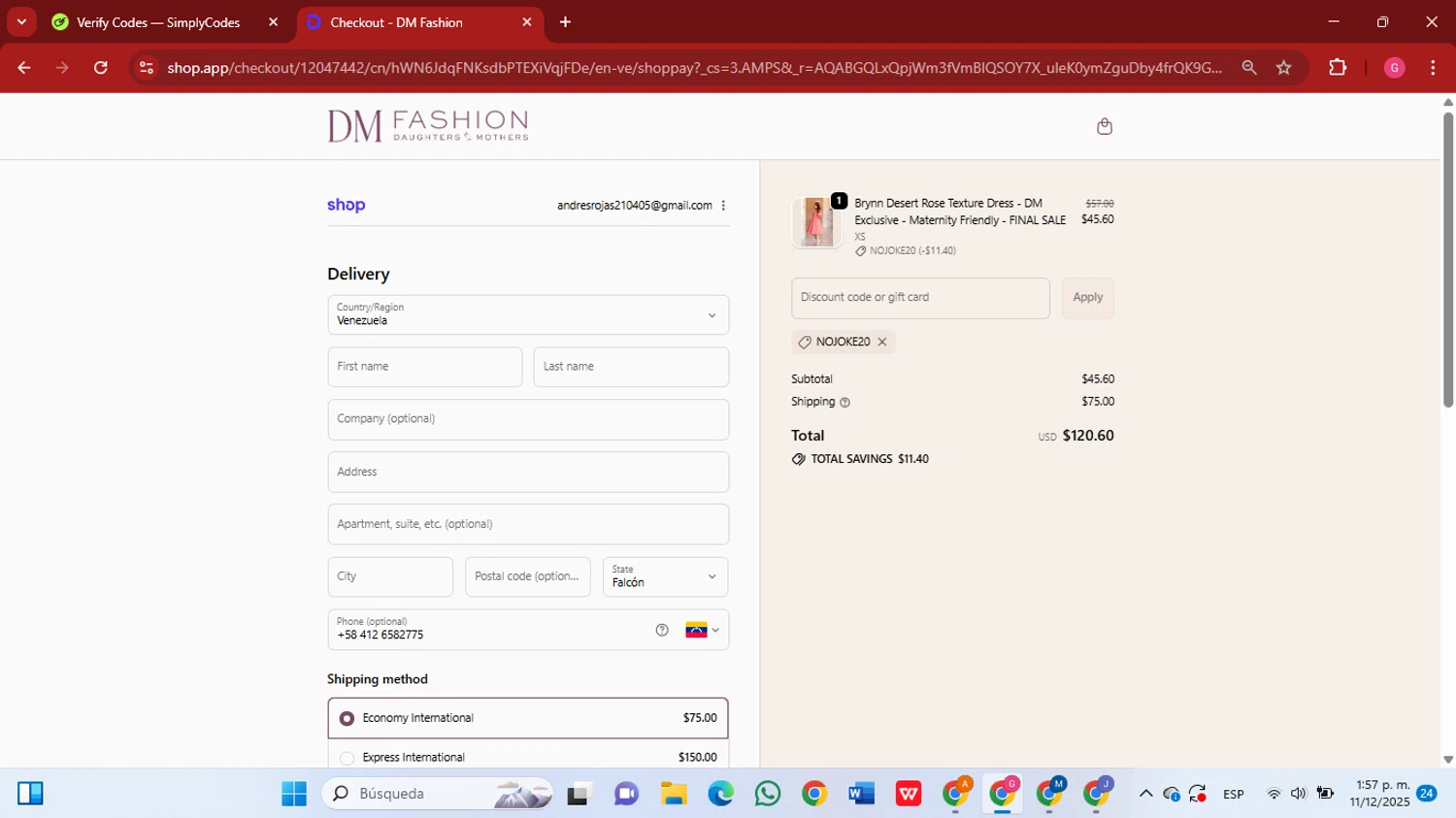Open a new browser tab
1456x818 pixels.
pyautogui.click(x=565, y=22)
